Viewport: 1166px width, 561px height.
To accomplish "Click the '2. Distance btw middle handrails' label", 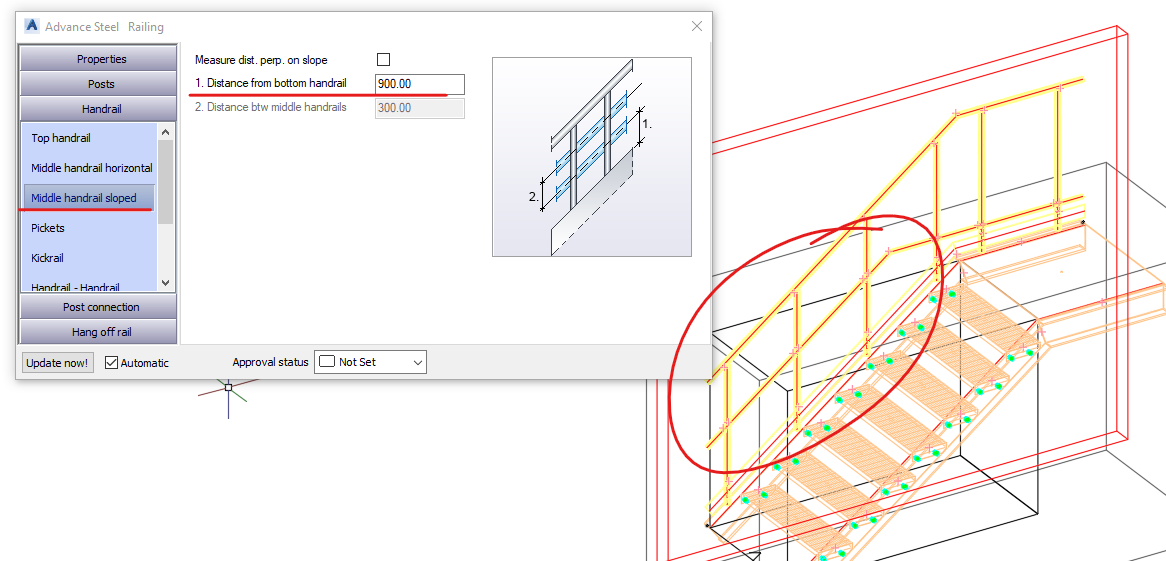I will click(271, 107).
